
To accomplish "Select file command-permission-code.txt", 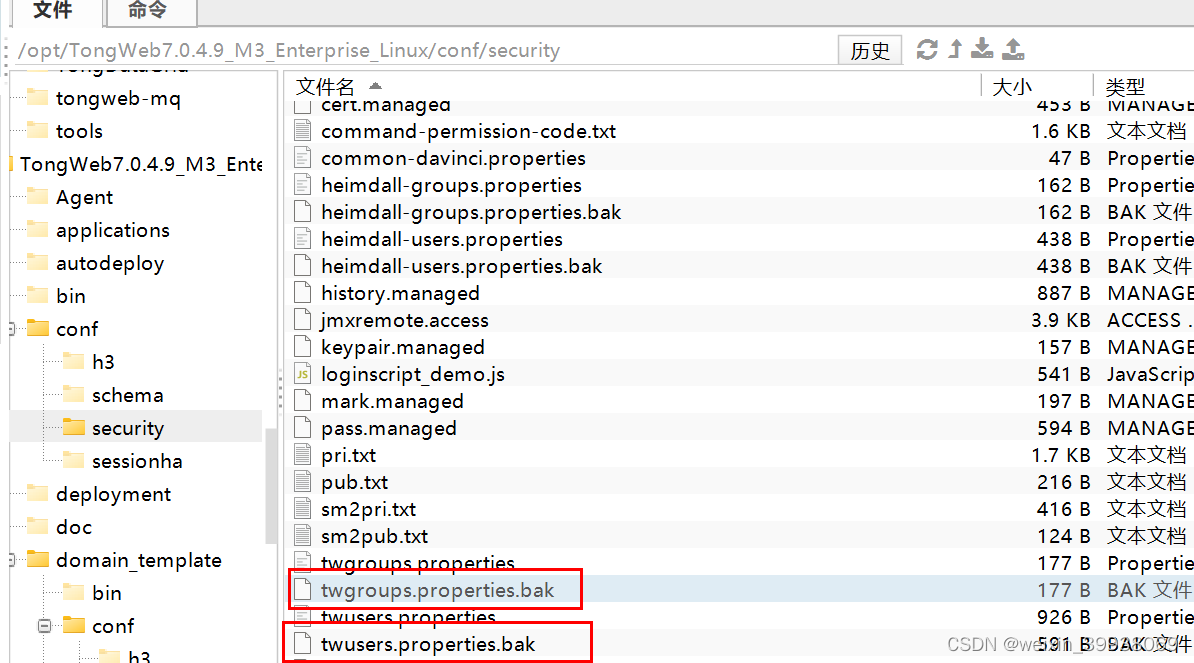I will point(468,131).
